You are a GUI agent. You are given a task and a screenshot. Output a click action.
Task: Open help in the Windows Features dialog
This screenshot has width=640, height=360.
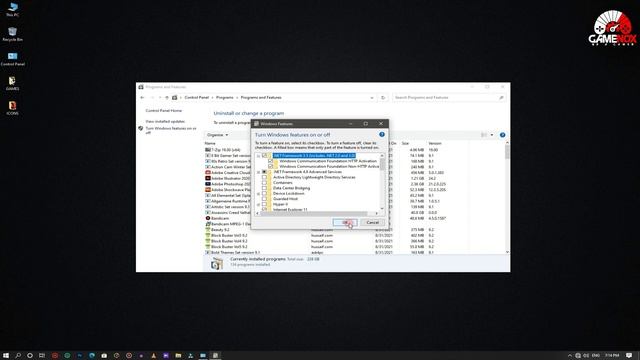tap(382, 134)
